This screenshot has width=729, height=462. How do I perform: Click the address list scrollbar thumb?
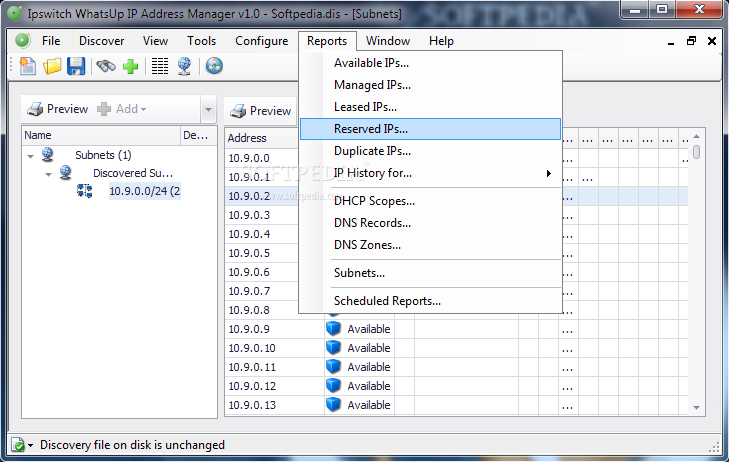tap(696, 152)
